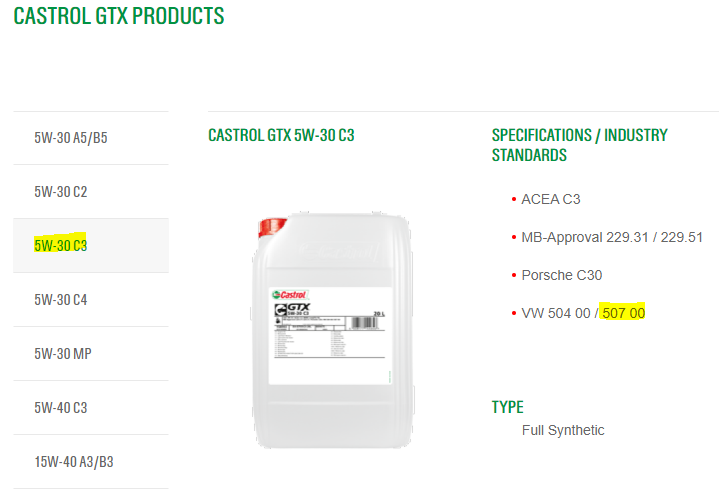Click the Castrol GTX jerrycan product image
The width and height of the screenshot is (719, 495).
coord(332,330)
